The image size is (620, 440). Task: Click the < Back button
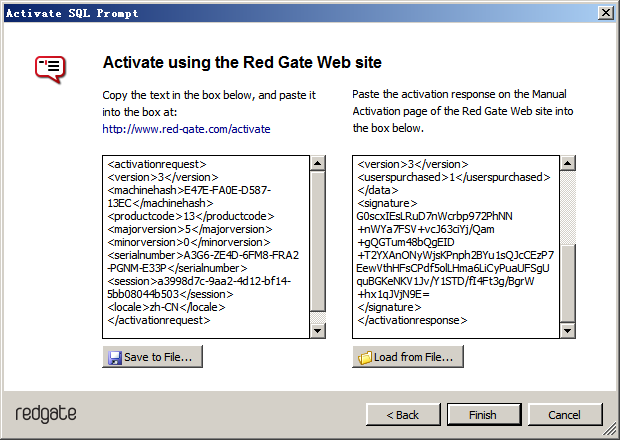403,415
